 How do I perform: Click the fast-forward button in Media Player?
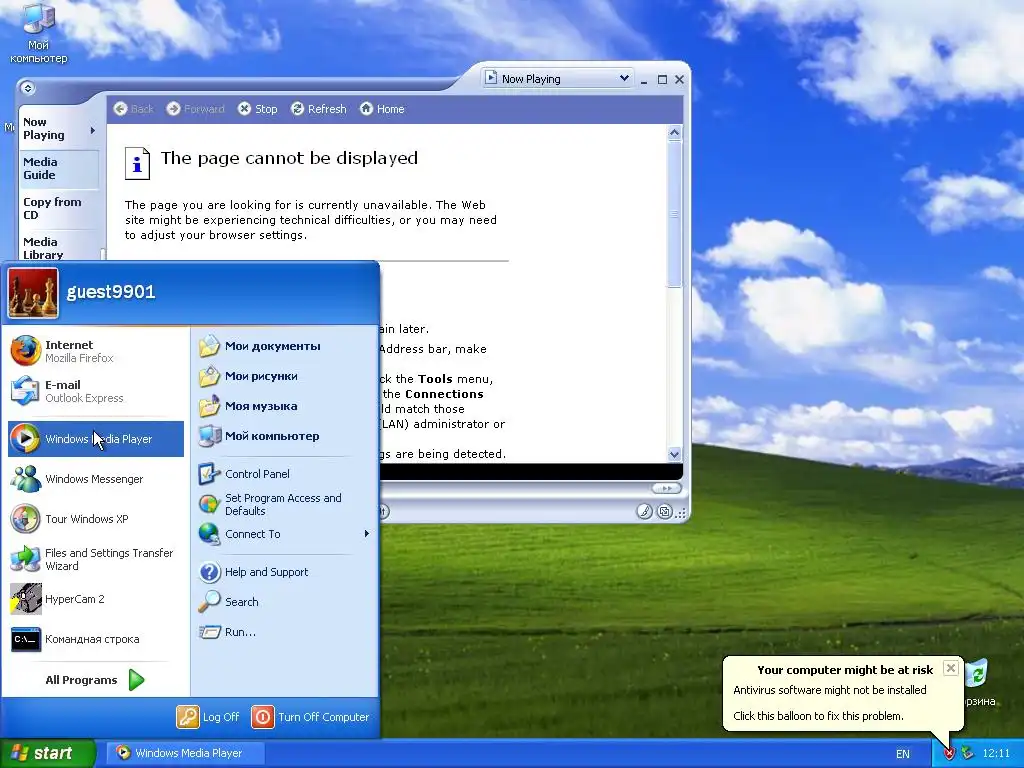pyautogui.click(x=666, y=488)
